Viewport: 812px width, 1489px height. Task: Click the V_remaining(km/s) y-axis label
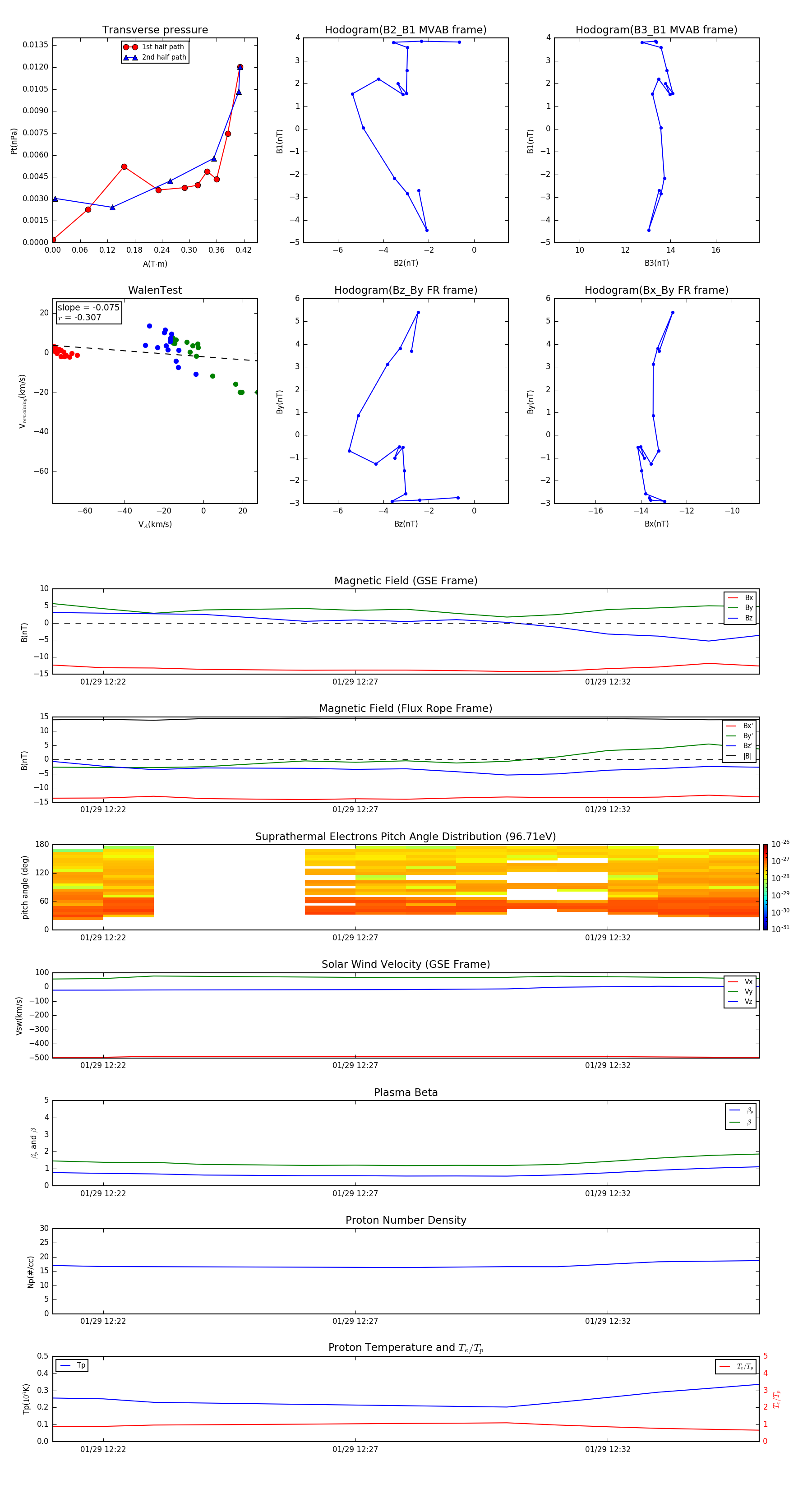(x=23, y=401)
